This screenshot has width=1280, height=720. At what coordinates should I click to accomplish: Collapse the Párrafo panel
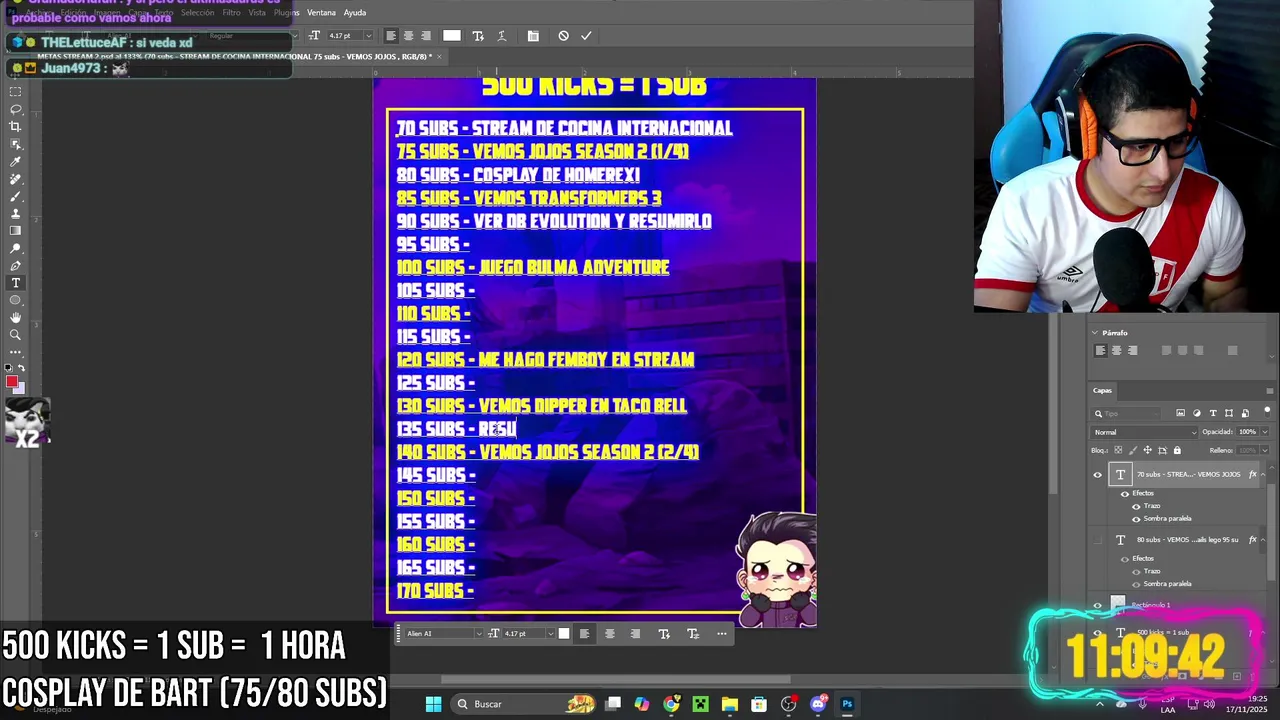coord(1095,333)
